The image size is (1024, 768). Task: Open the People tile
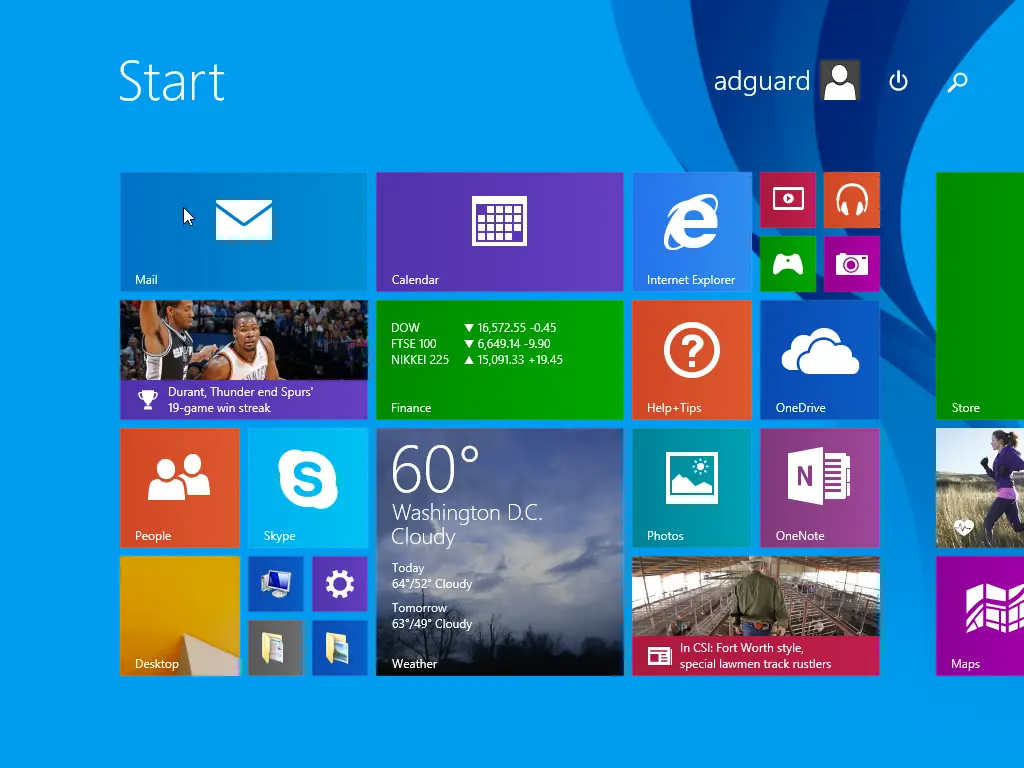click(180, 487)
